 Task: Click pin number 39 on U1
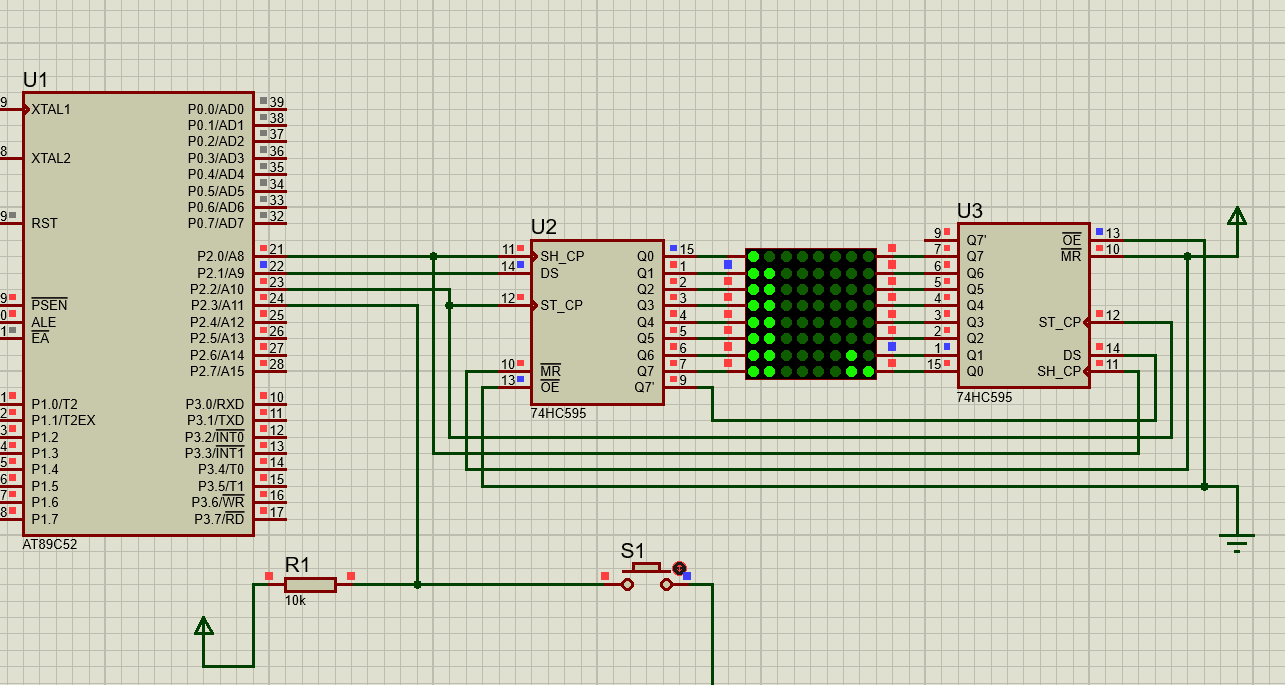click(x=277, y=102)
